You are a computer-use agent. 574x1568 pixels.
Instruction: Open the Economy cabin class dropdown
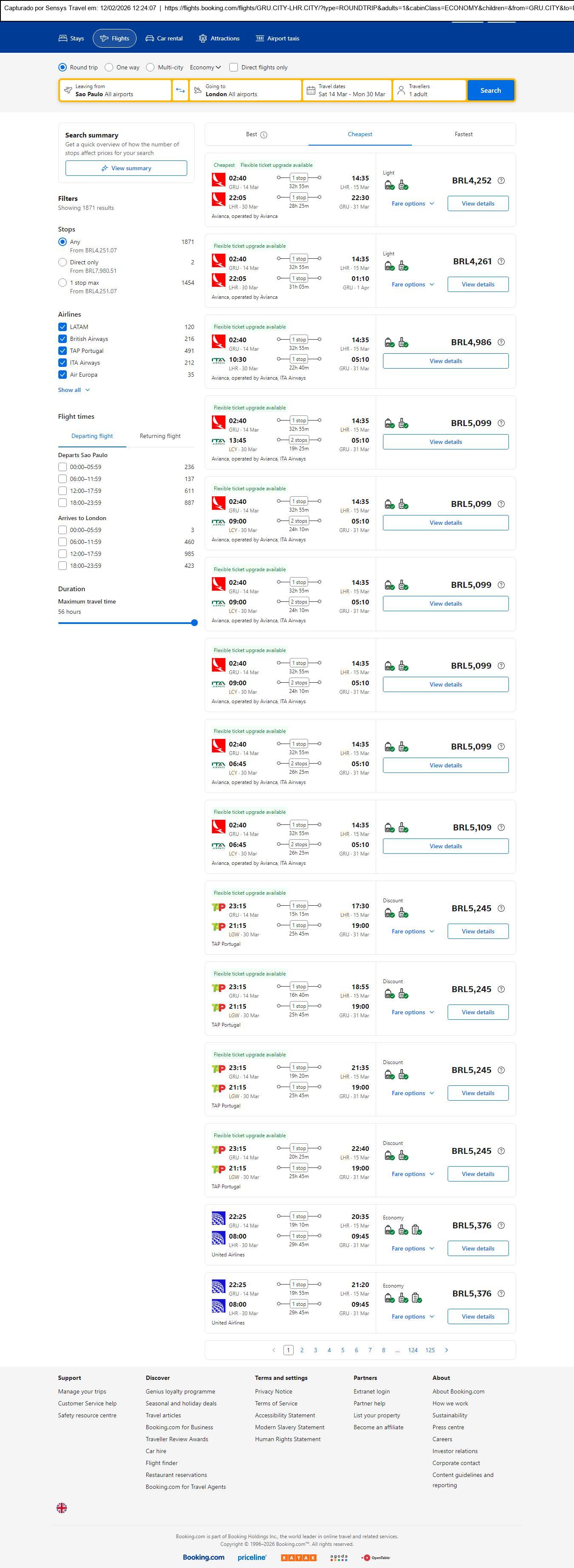pos(205,68)
